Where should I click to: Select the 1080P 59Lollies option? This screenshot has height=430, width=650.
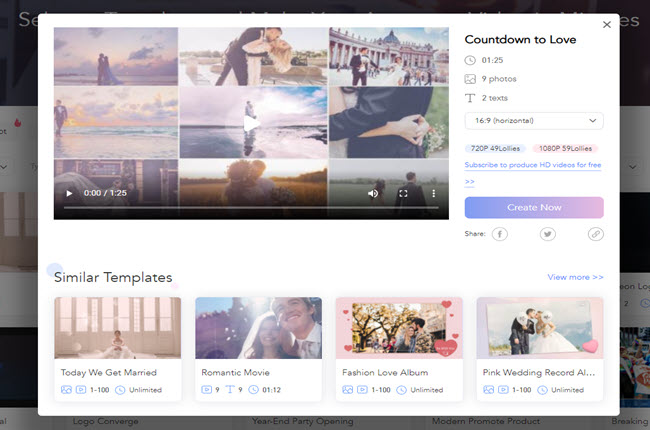pos(565,149)
